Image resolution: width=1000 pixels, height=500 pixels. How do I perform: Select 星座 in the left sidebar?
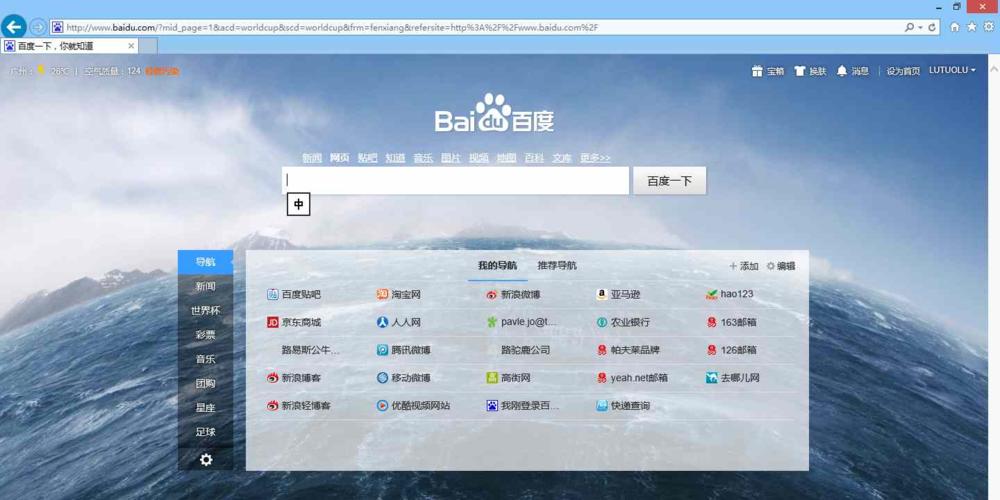pos(205,408)
